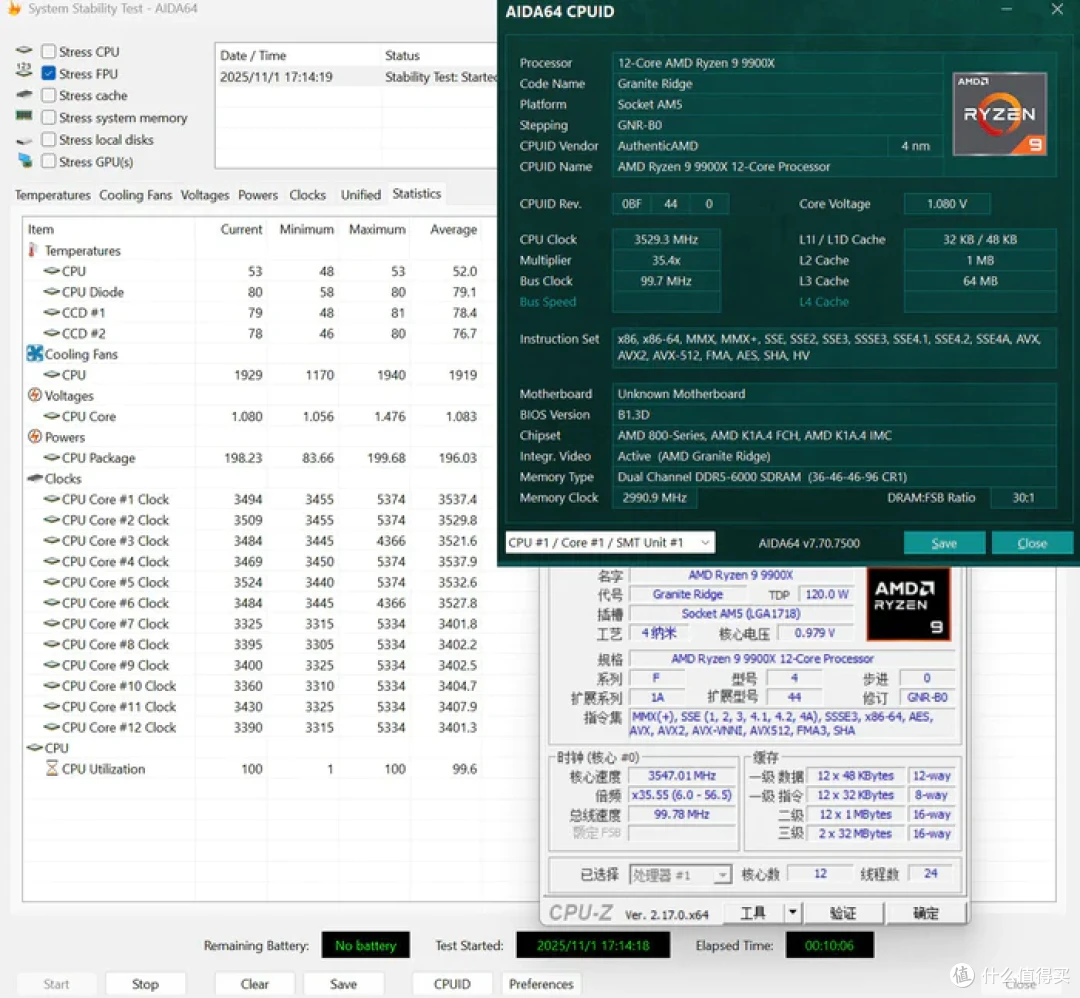Click the AIDA64 flame icon in the title bar
Image resolution: width=1080 pixels, height=998 pixels.
pyautogui.click(x=13, y=8)
